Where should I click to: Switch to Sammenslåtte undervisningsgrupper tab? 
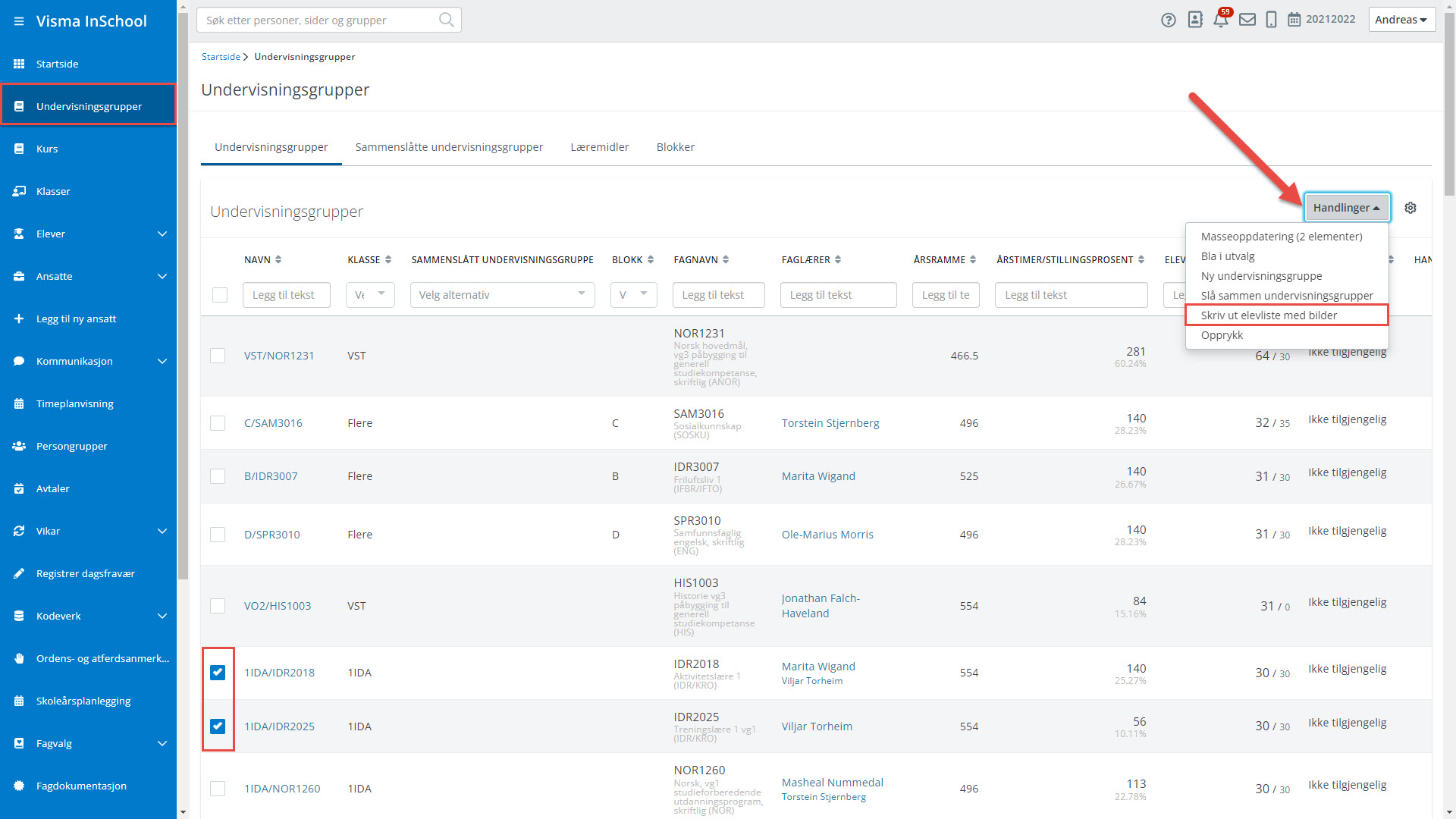[x=449, y=147]
